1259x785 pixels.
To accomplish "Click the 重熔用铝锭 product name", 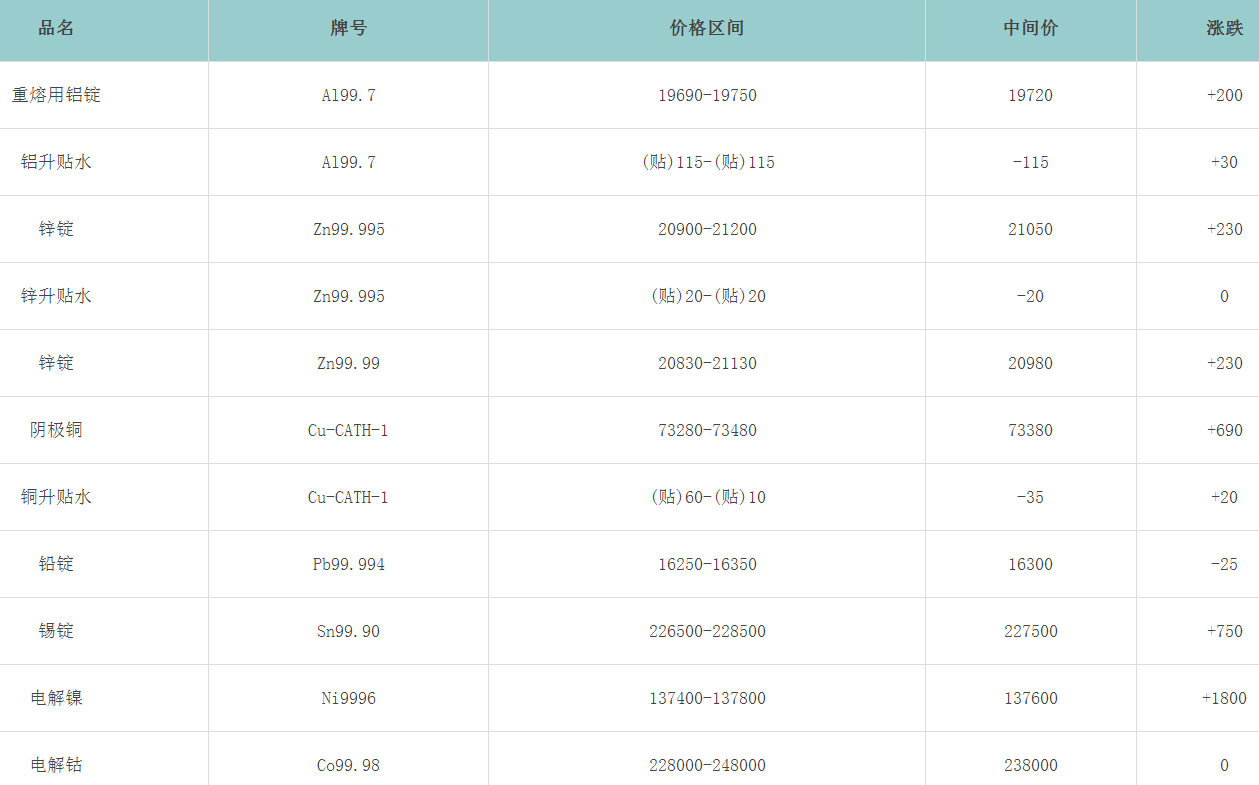I will pyautogui.click(x=56, y=95).
